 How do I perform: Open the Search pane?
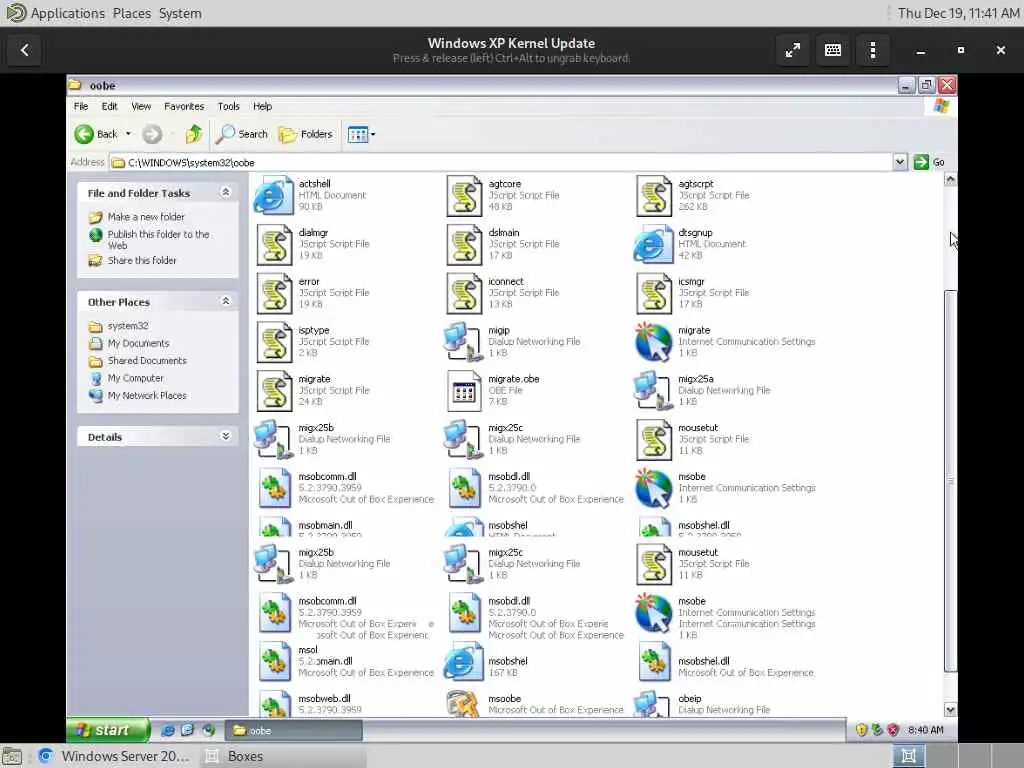pyautogui.click(x=242, y=134)
